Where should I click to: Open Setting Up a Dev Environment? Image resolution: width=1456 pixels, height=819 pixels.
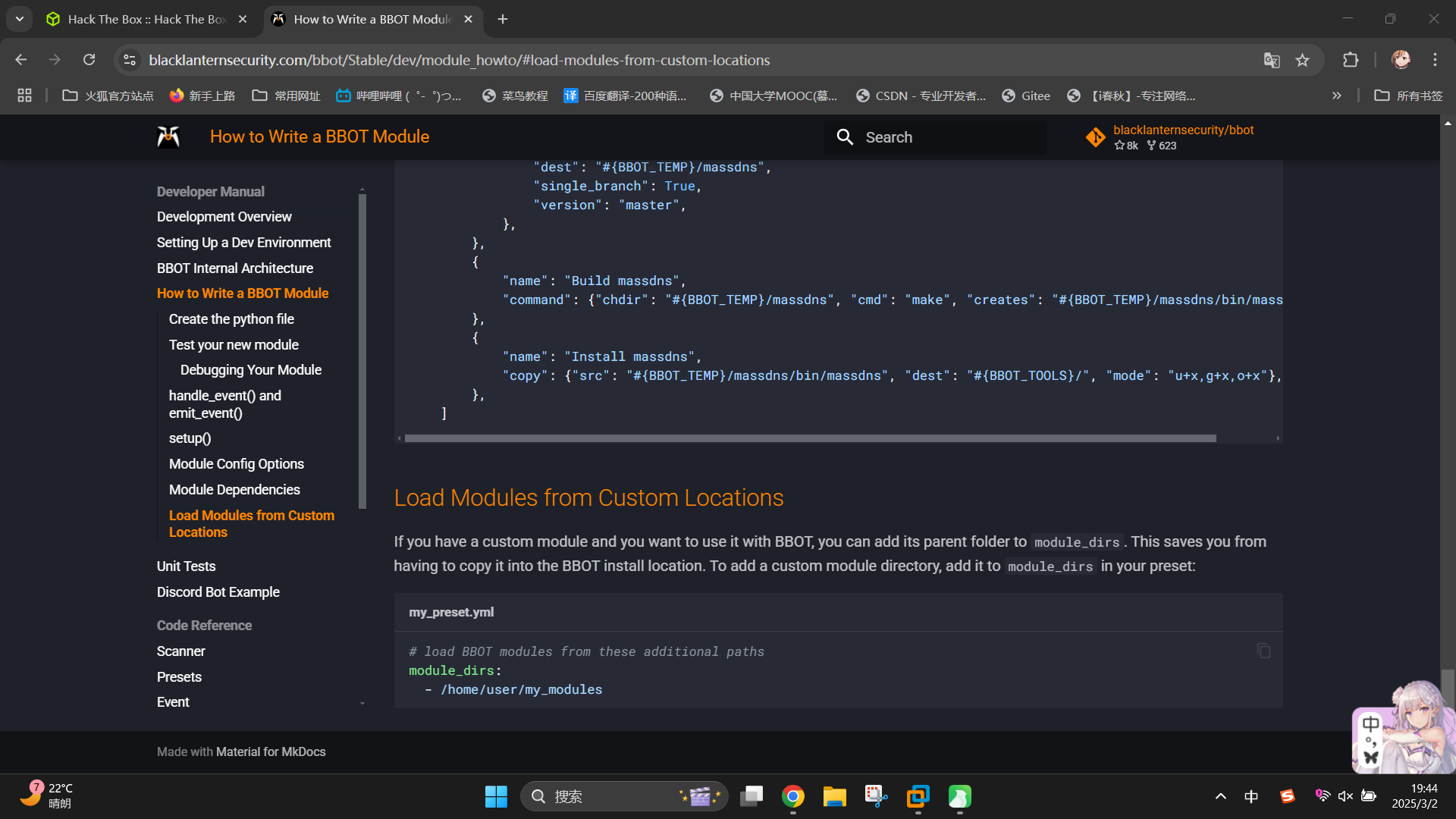coord(243,243)
